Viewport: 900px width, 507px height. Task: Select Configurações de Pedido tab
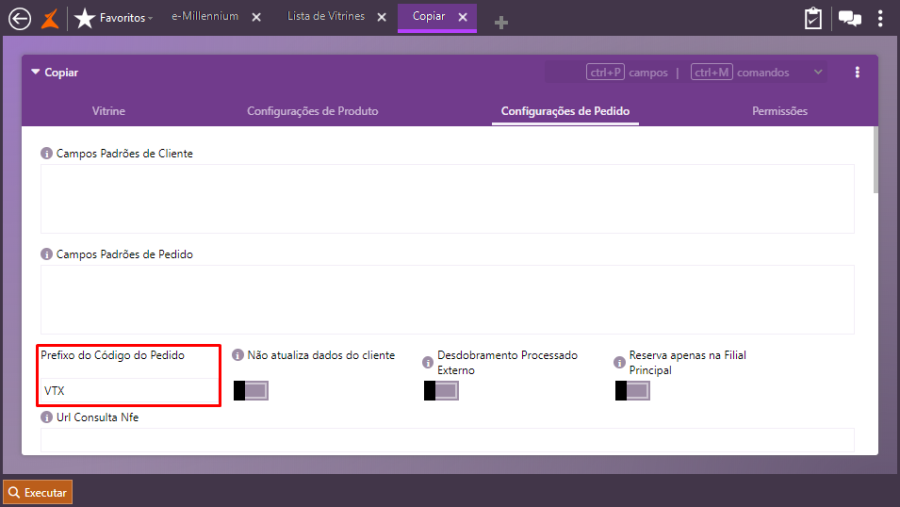click(565, 111)
